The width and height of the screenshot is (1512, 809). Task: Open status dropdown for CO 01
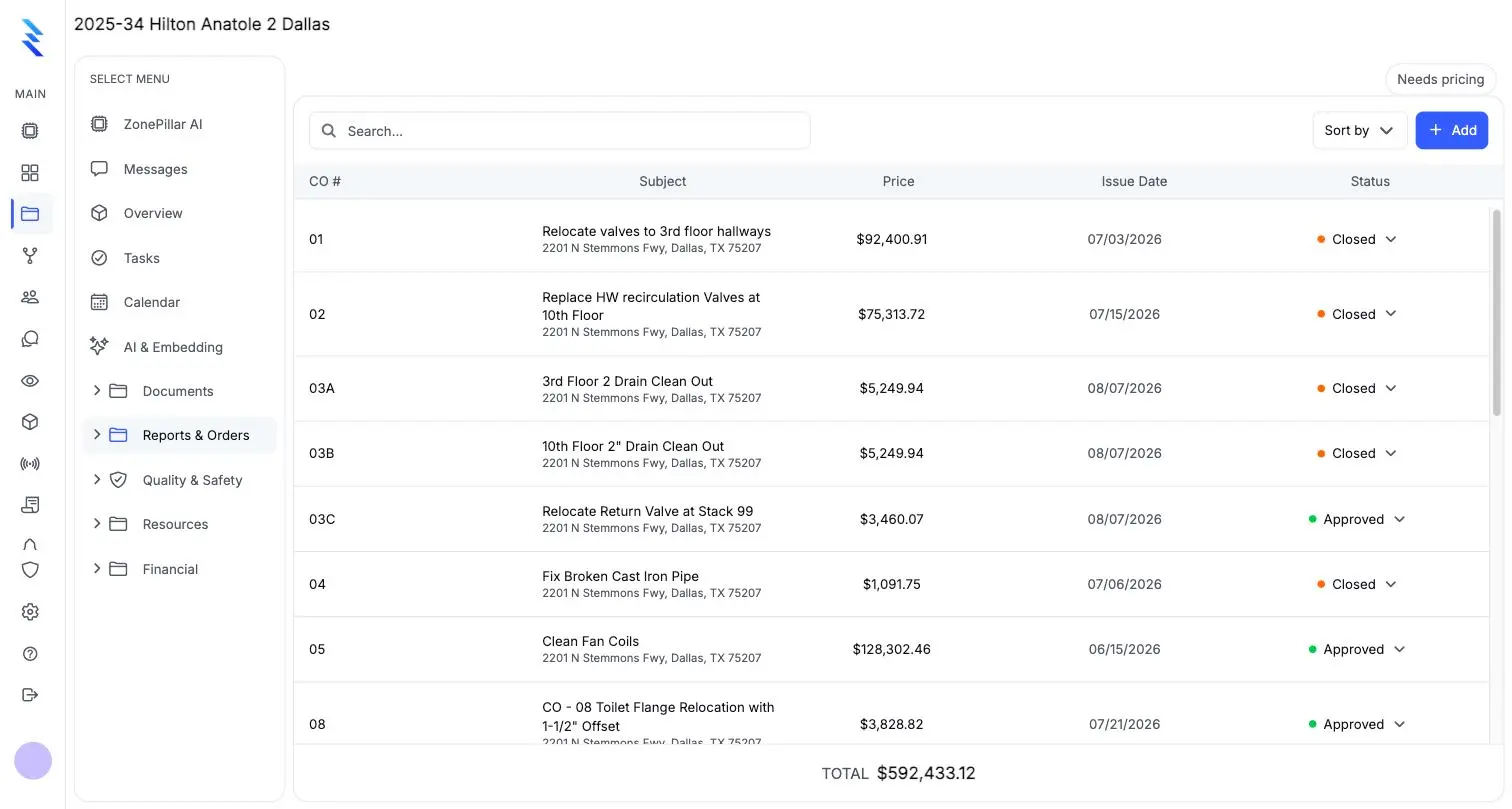coord(1357,239)
